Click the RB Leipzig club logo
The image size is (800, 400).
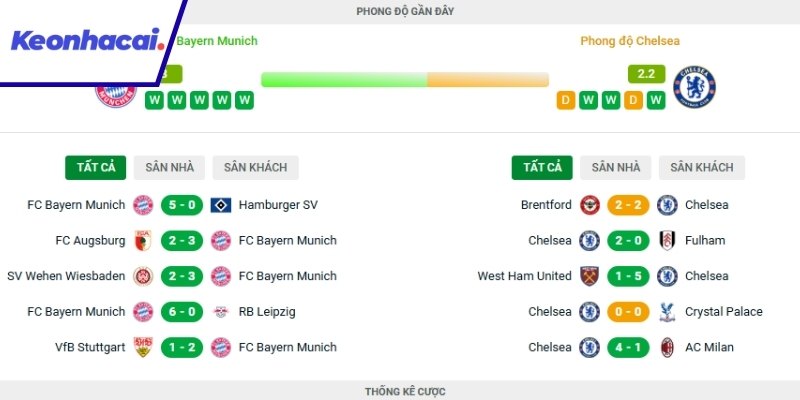[221, 312]
